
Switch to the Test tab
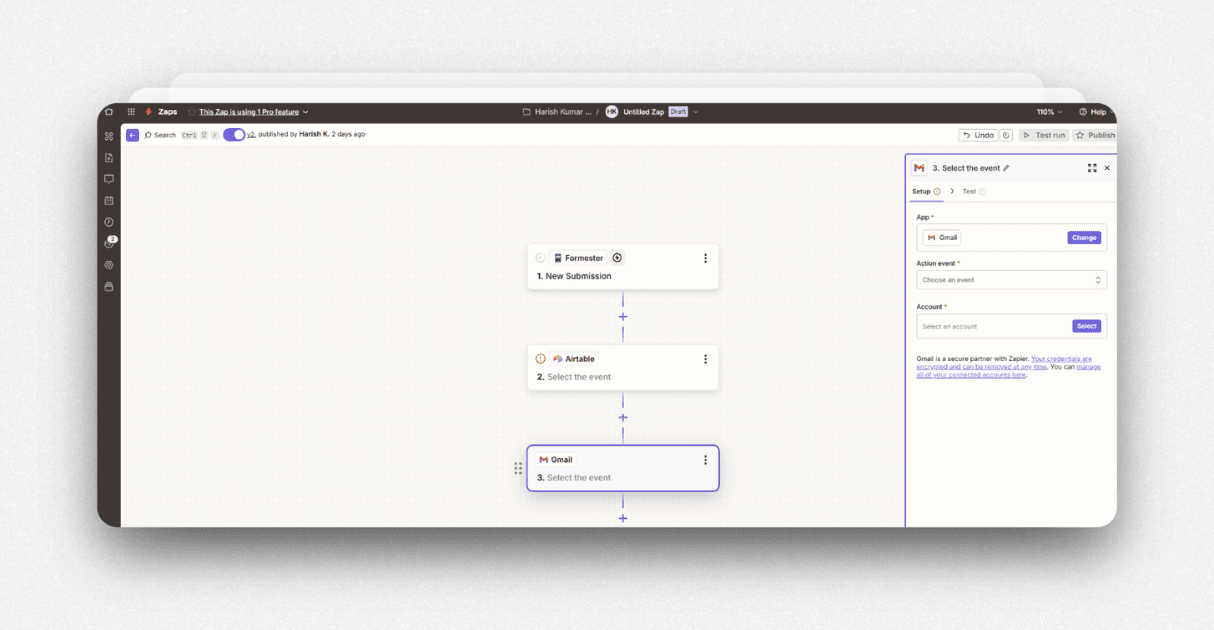coord(974,191)
